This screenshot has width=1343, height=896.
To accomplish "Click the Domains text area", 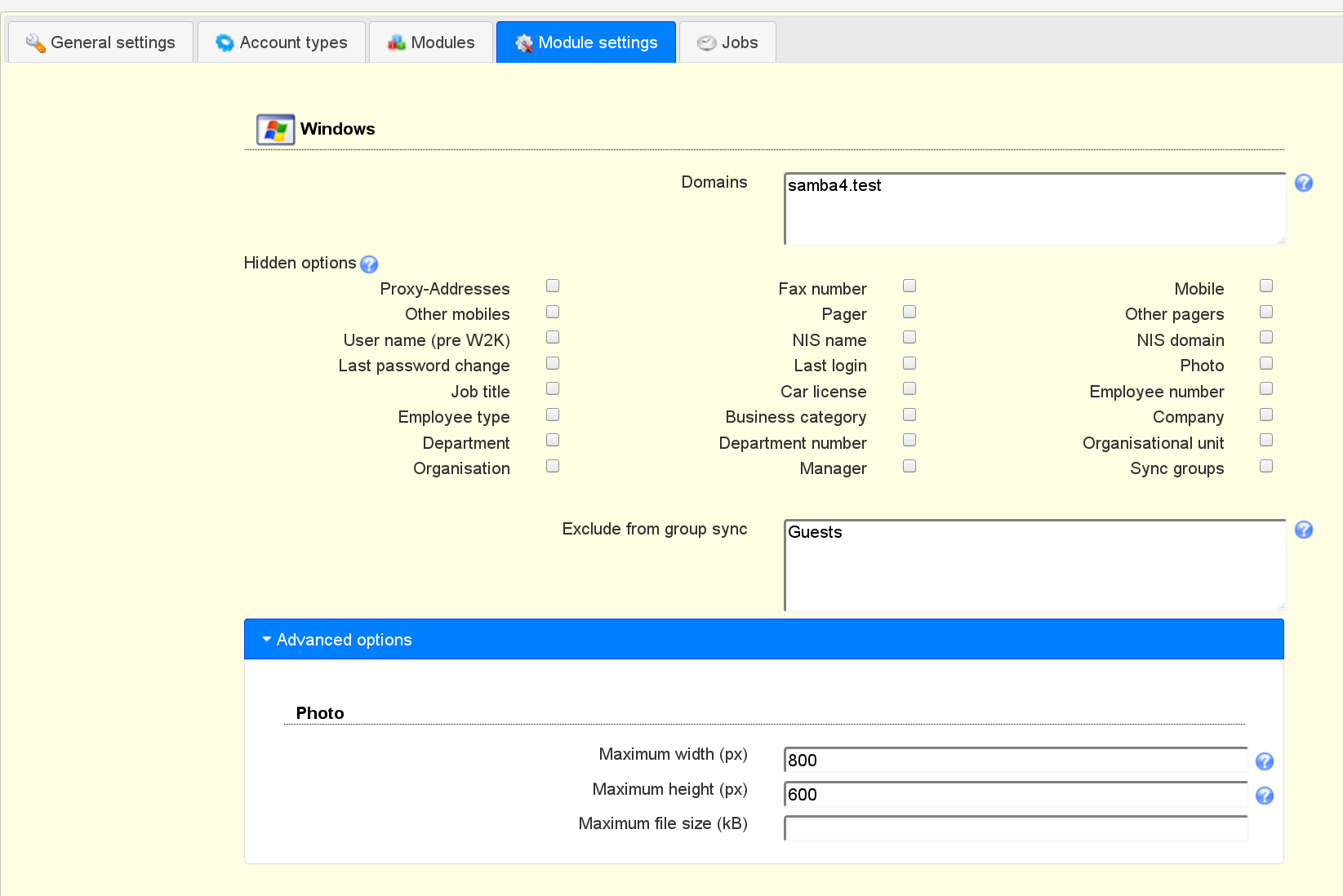I will [1034, 209].
